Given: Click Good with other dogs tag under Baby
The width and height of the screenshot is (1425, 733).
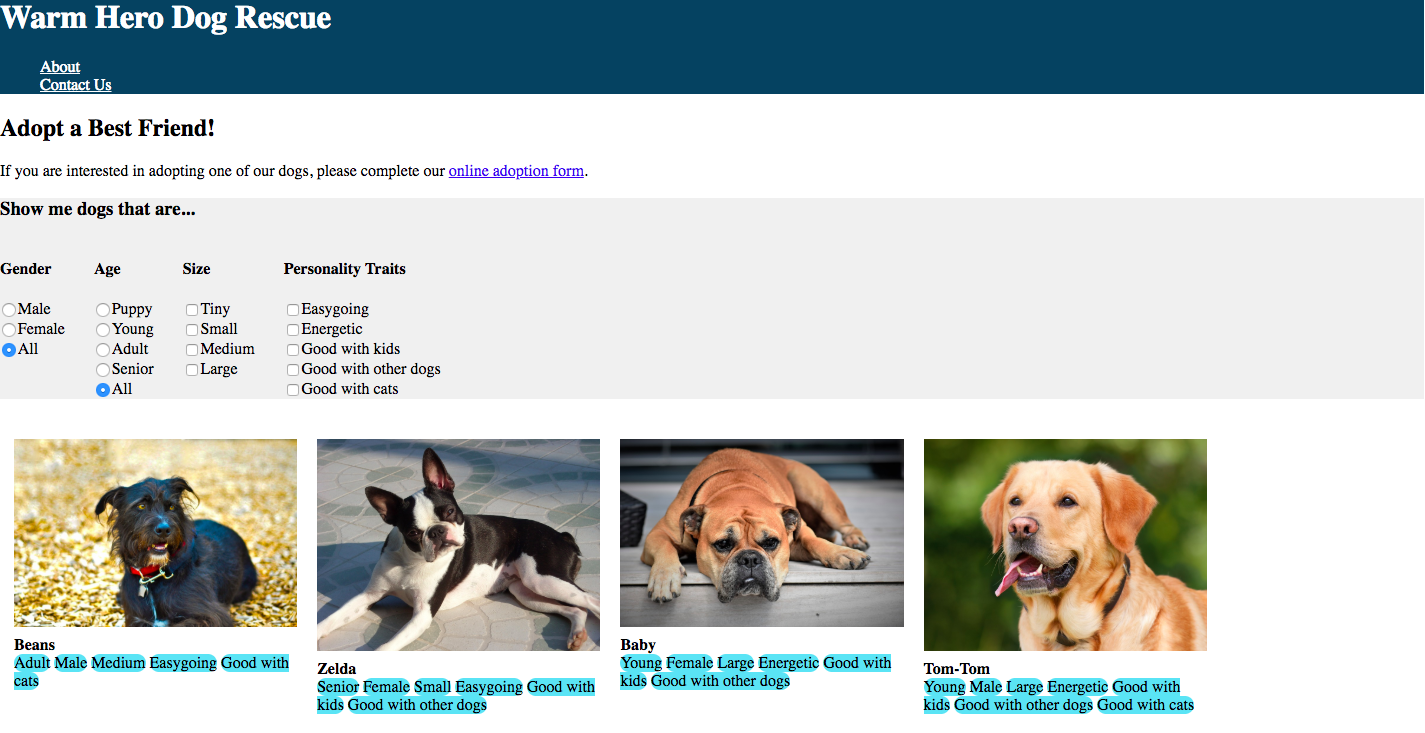Looking at the screenshot, I should [720, 681].
